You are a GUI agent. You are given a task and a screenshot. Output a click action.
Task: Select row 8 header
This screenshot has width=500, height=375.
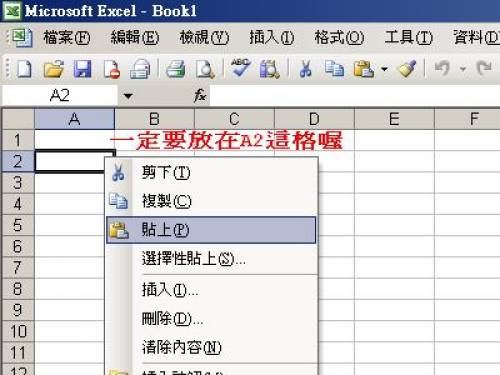click(18, 289)
